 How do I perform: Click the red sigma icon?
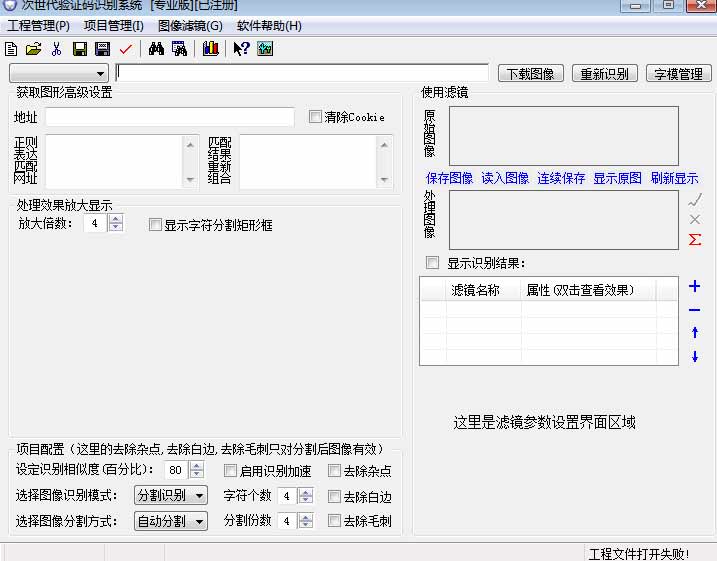point(695,240)
